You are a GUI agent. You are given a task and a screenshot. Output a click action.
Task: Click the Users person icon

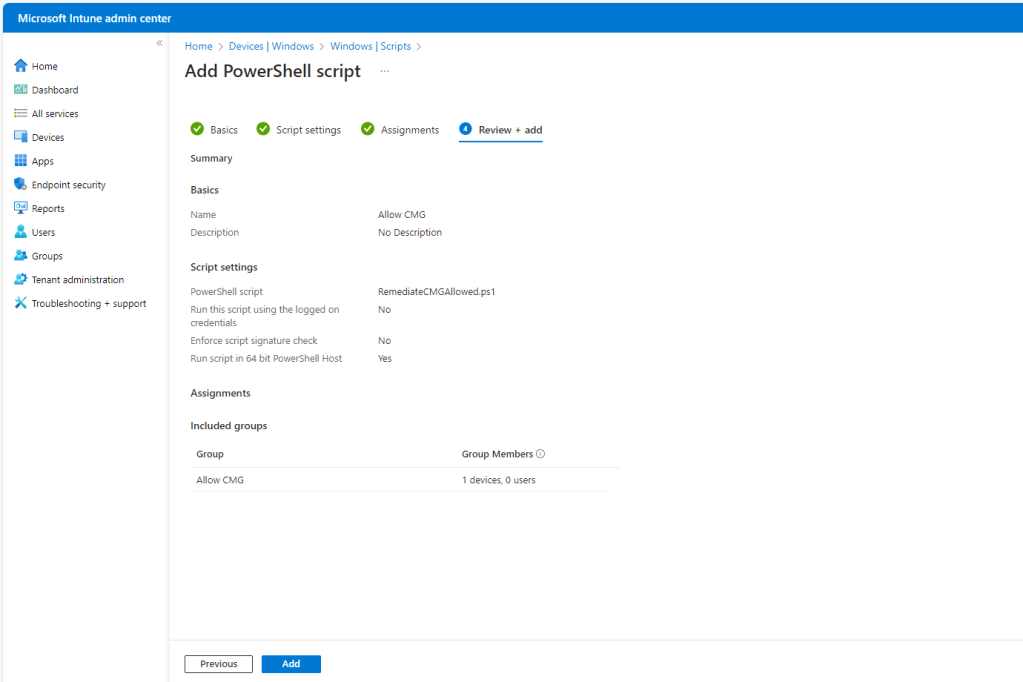[20, 232]
